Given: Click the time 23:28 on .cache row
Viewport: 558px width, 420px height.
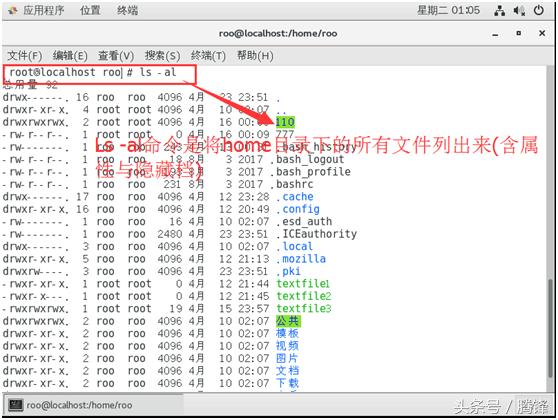Looking at the screenshot, I should [253, 197].
